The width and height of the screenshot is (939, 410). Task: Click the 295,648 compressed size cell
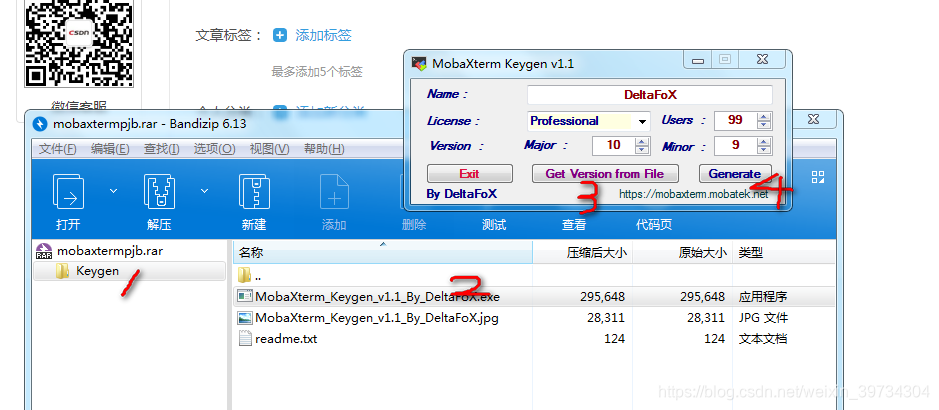[602, 296]
